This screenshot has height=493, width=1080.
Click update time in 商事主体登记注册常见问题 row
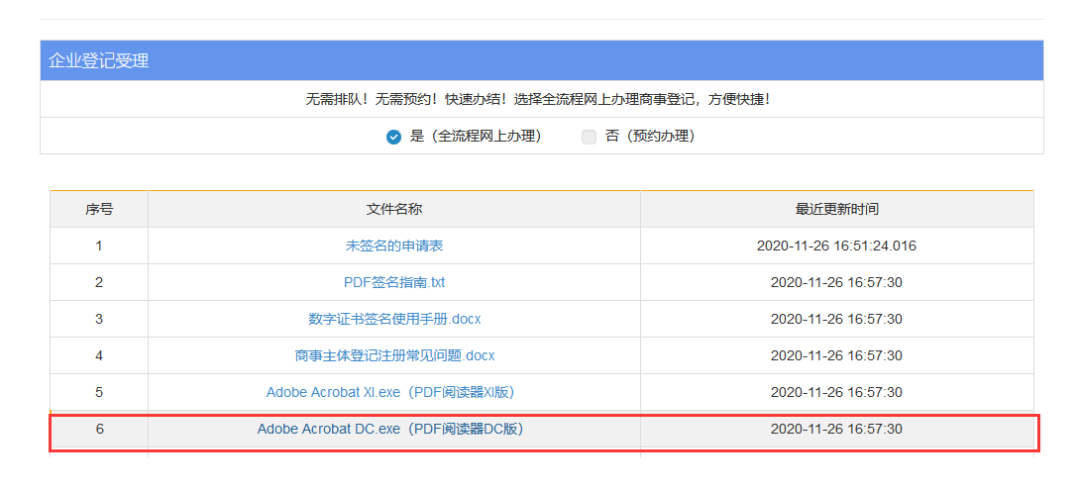(x=837, y=356)
